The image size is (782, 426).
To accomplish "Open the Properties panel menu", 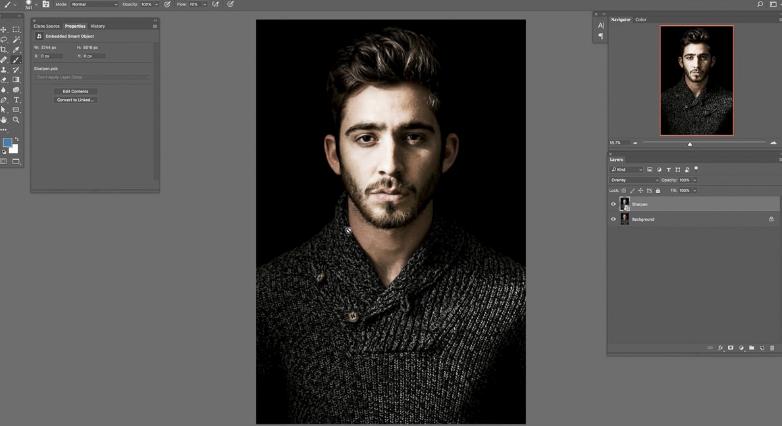I will coord(155,26).
